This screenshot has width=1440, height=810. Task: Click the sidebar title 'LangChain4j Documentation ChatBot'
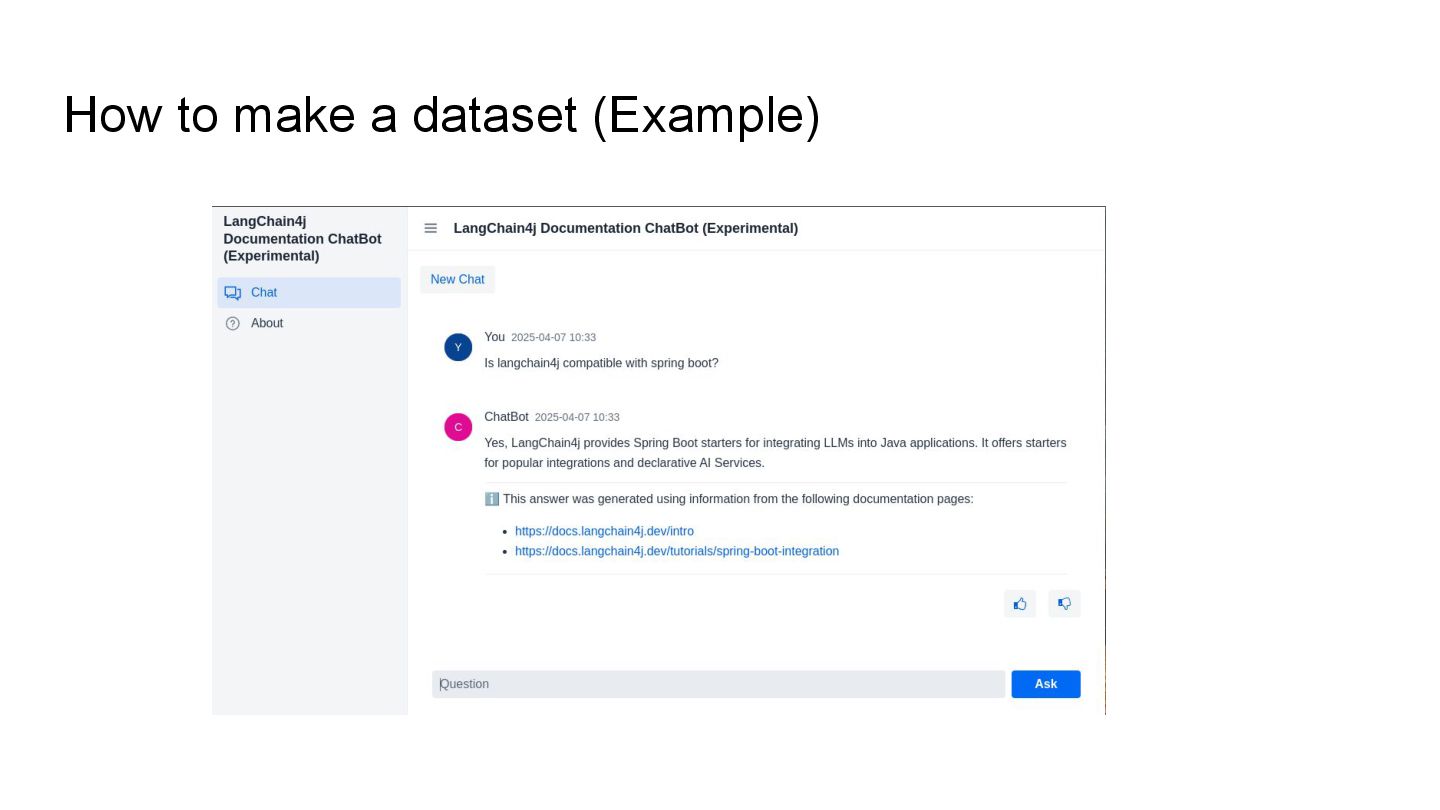click(302, 239)
